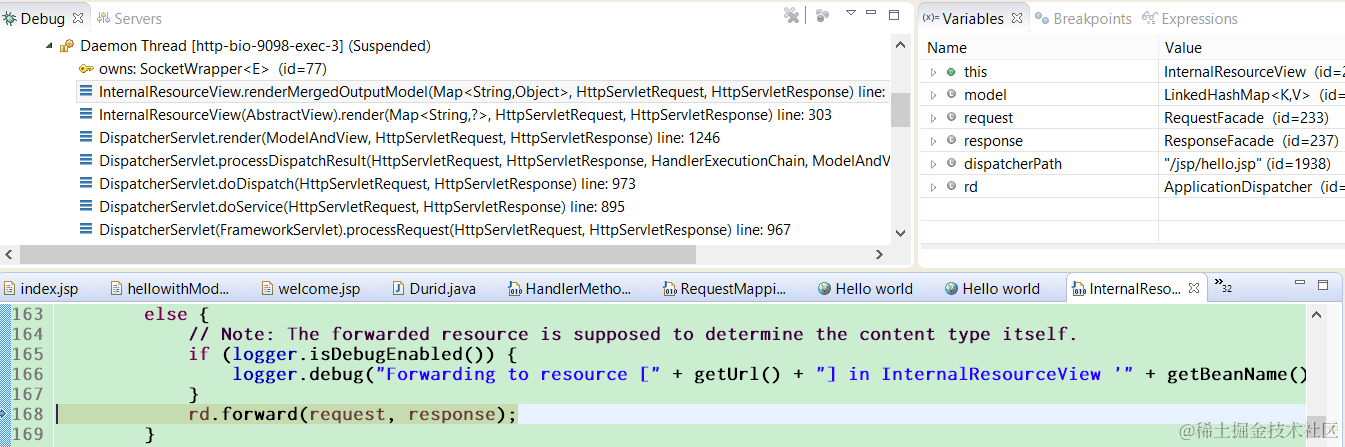Select DispatcherServlet.doDispatch line 973 frame

click(367, 184)
